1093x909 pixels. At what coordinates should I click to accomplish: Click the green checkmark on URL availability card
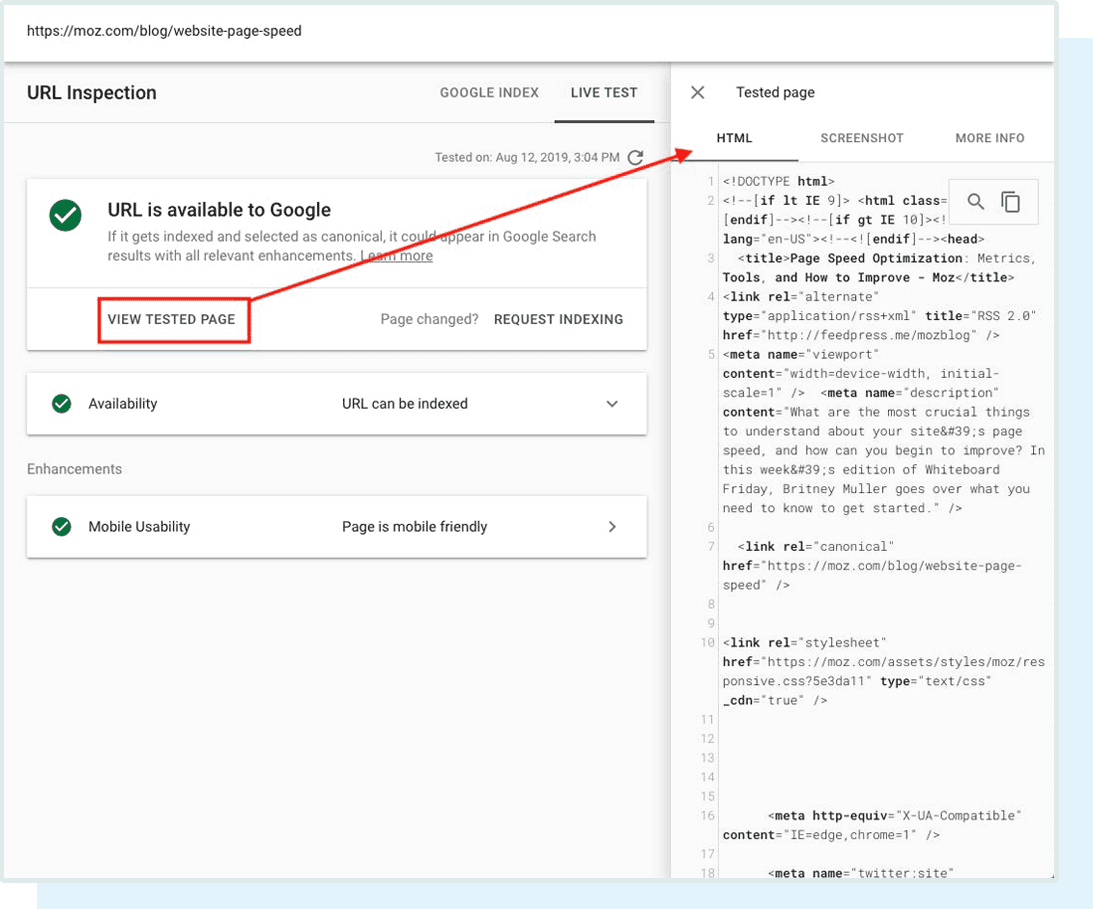point(65,216)
